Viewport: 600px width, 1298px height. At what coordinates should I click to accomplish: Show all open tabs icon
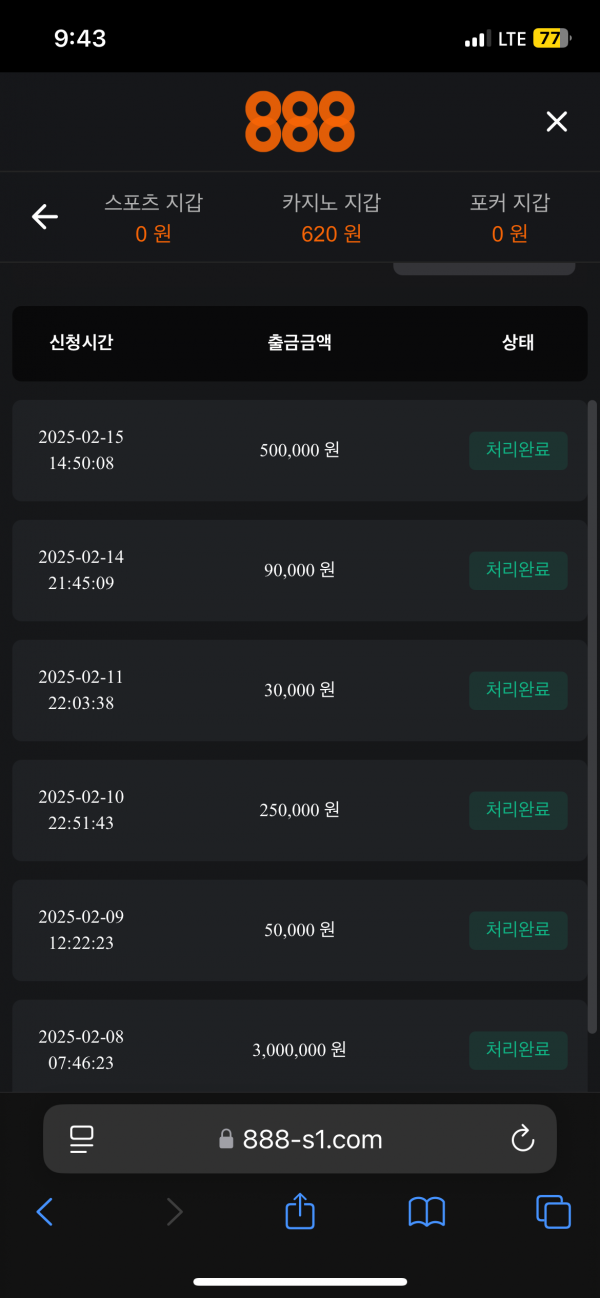click(x=553, y=1212)
